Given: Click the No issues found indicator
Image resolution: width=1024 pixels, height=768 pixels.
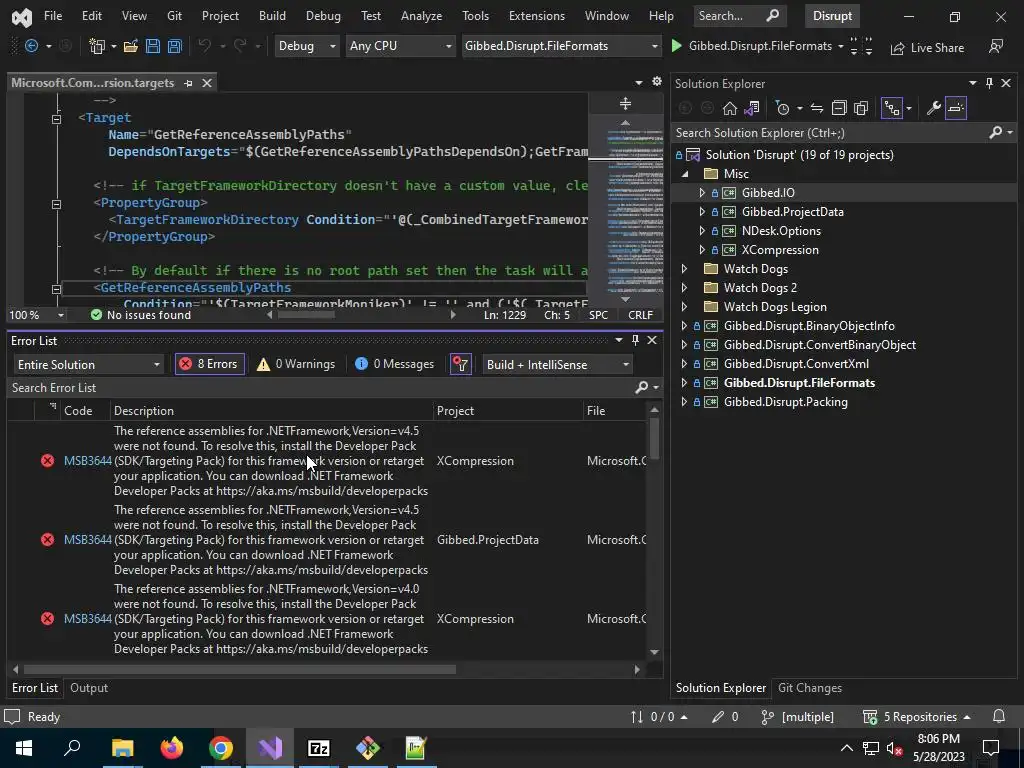Looking at the screenshot, I should [x=140, y=315].
